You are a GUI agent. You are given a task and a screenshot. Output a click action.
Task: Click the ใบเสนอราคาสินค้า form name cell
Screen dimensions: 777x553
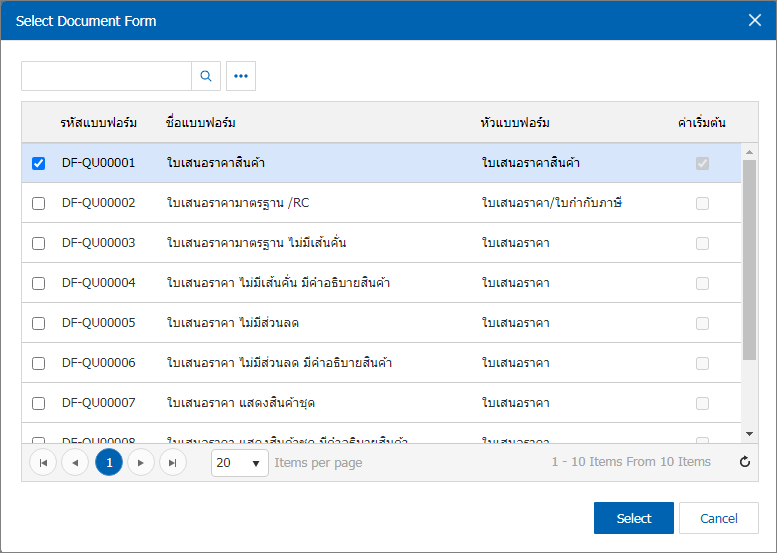point(216,163)
